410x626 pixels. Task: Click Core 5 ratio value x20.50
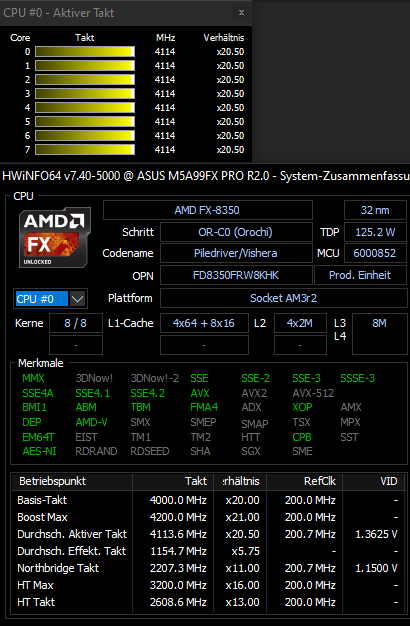click(230, 121)
